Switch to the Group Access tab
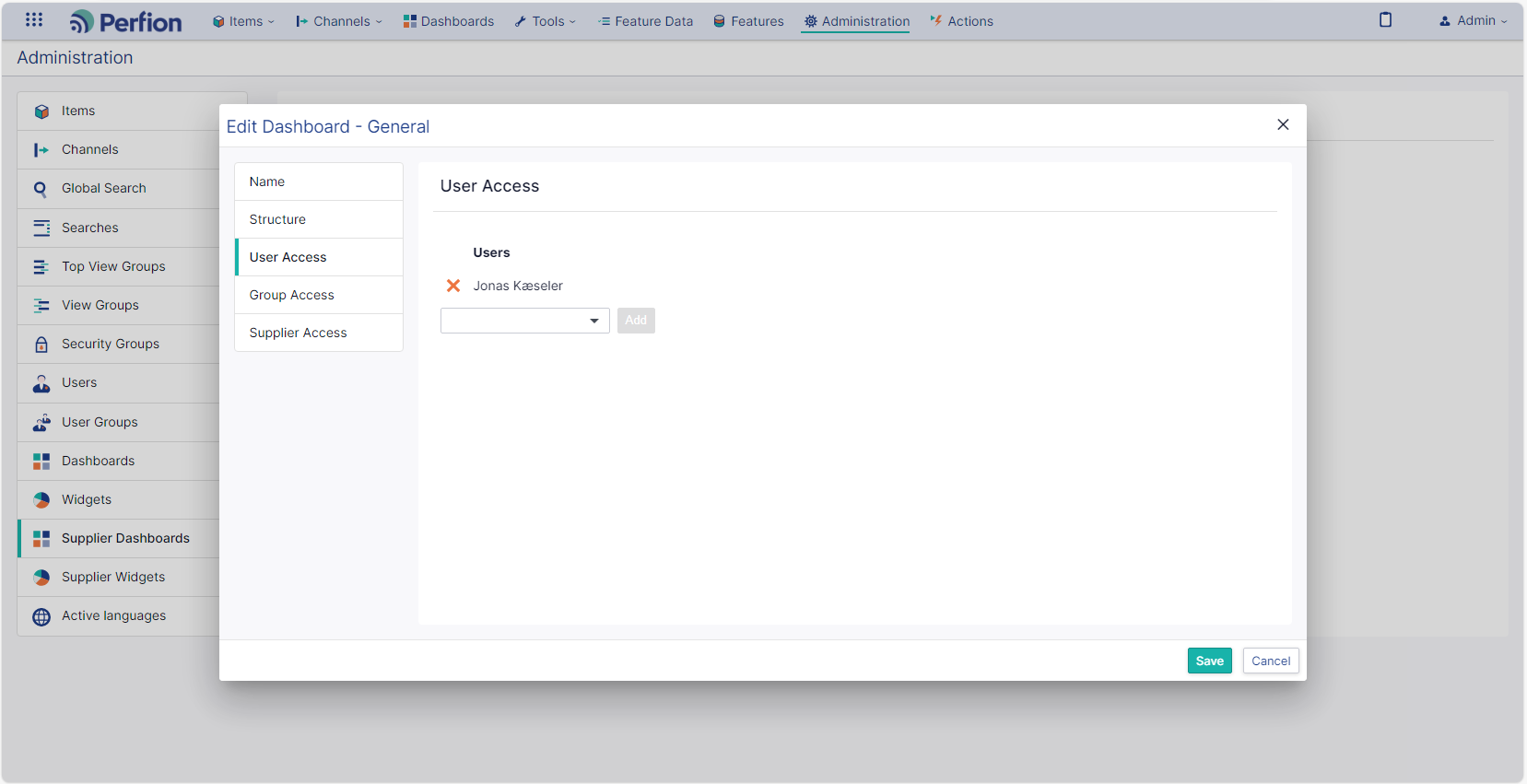This screenshot has width=1527, height=784. pyautogui.click(x=319, y=295)
